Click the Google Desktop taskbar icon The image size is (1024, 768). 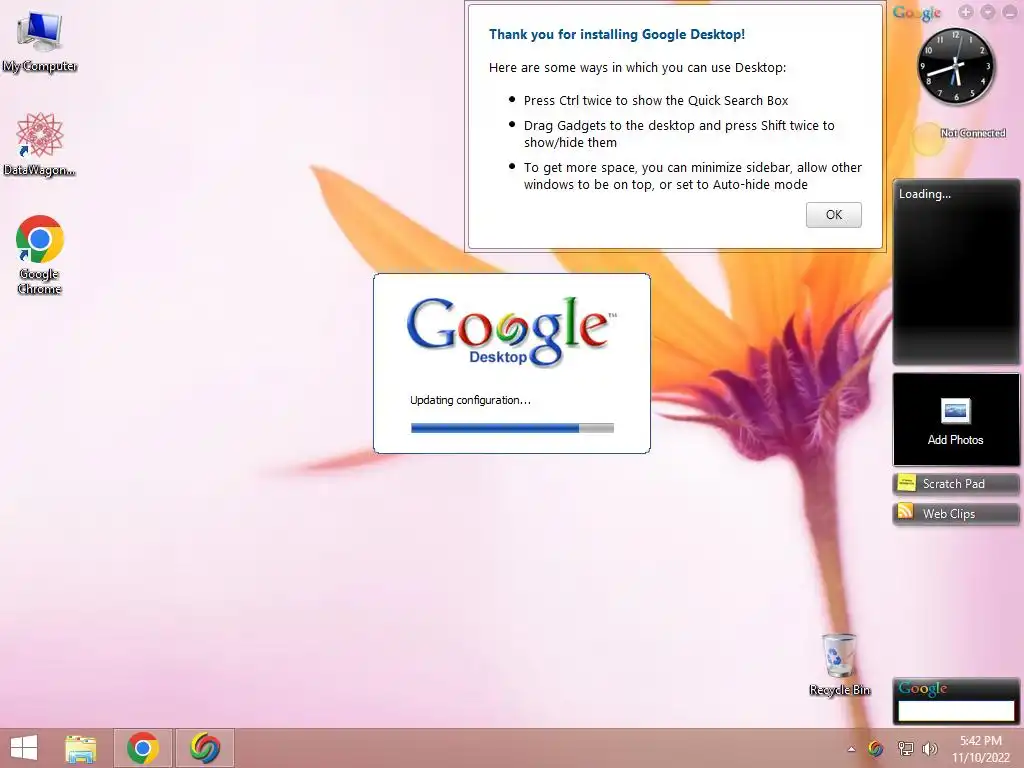click(x=204, y=748)
